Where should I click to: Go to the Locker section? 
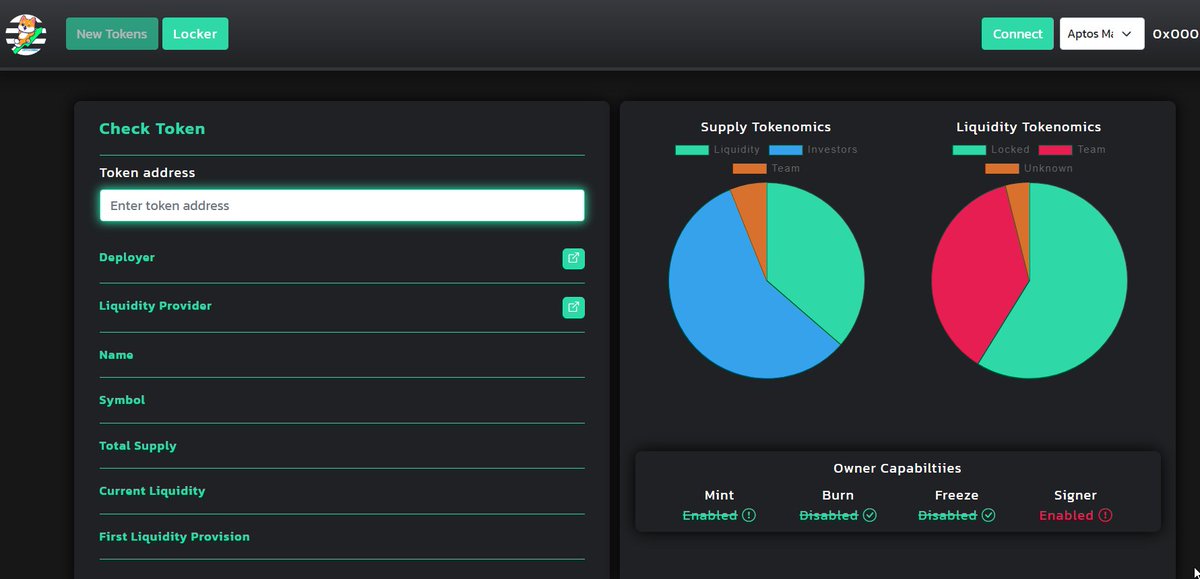coord(195,34)
